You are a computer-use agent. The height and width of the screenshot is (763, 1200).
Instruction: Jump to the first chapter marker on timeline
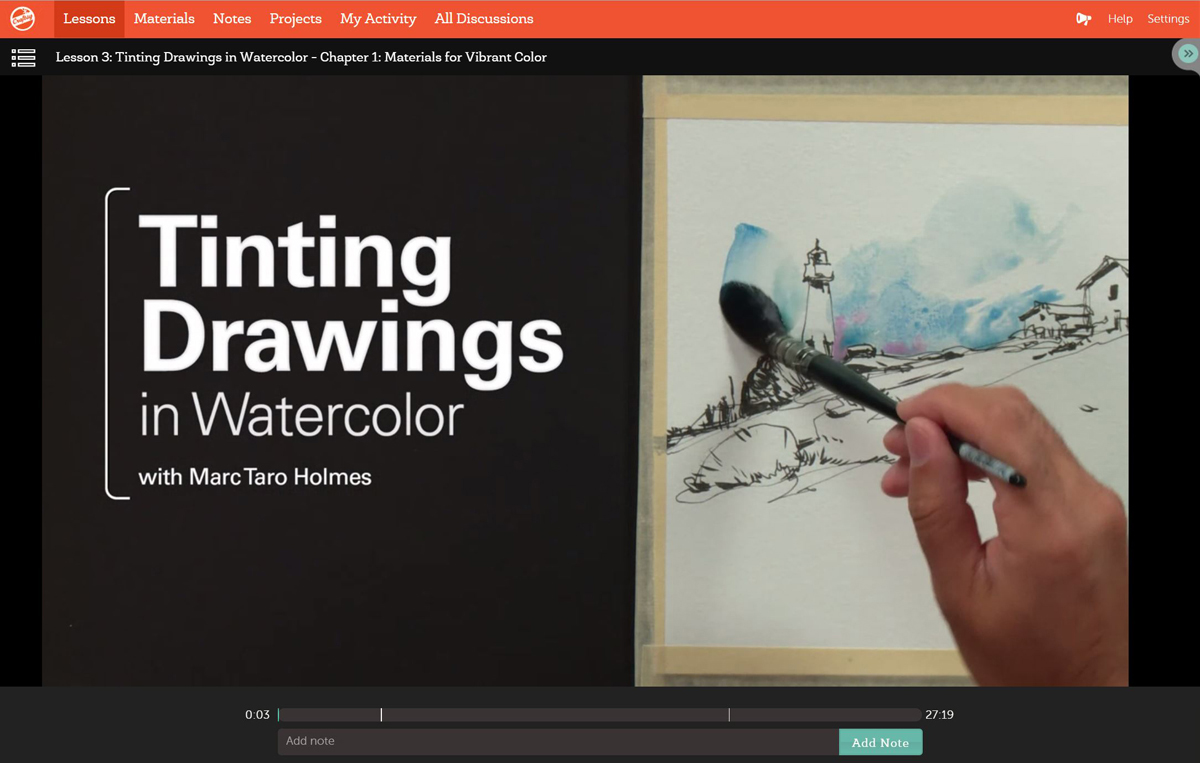tap(381, 715)
